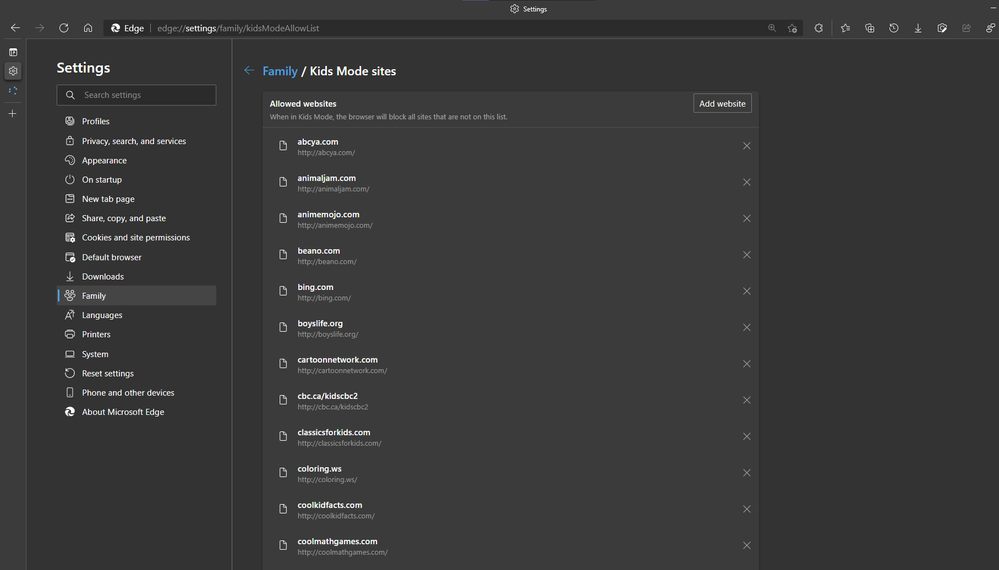Remove abcya.com from allowed websites
The image size is (999, 570).
point(747,146)
